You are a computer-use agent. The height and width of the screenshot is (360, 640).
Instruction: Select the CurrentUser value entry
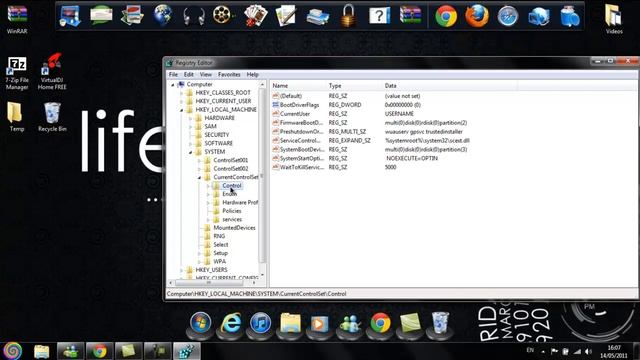pyautogui.click(x=295, y=114)
